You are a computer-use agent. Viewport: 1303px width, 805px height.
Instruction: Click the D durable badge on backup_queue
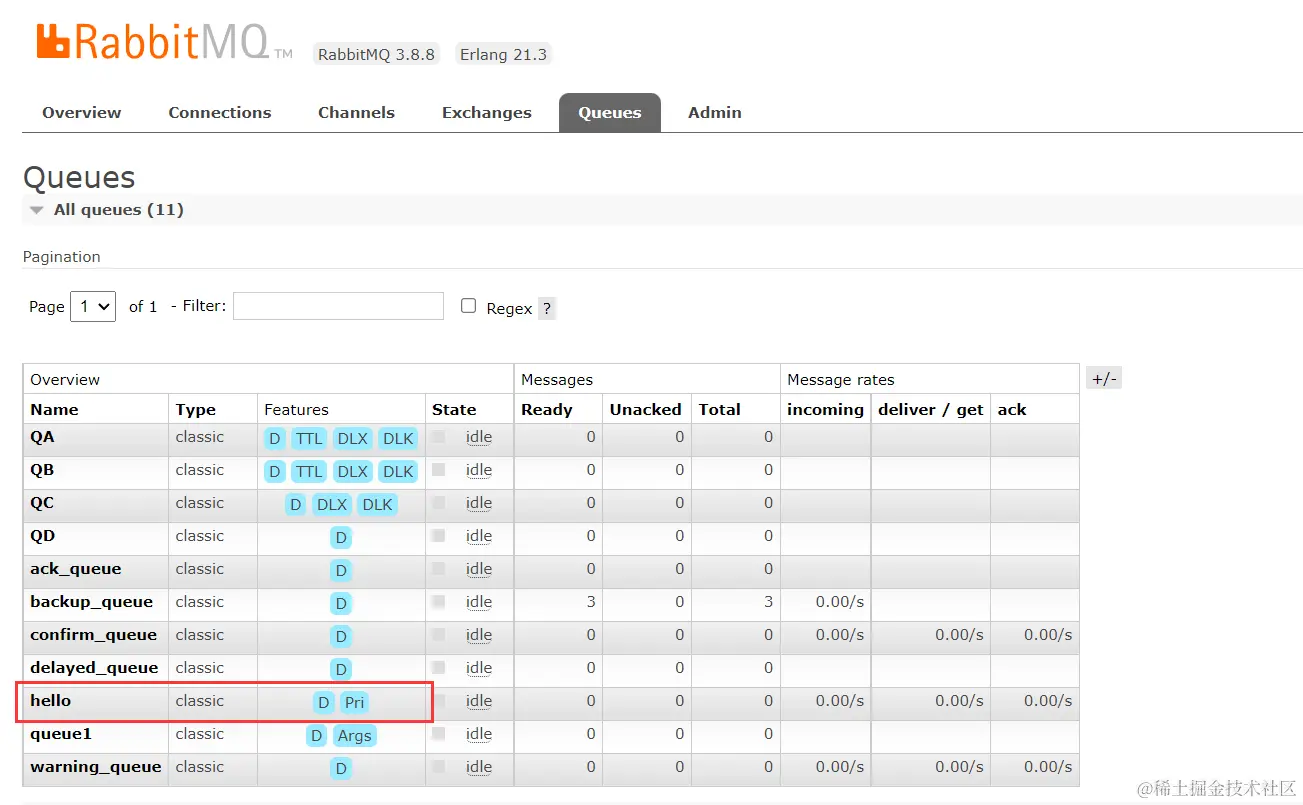click(x=341, y=604)
